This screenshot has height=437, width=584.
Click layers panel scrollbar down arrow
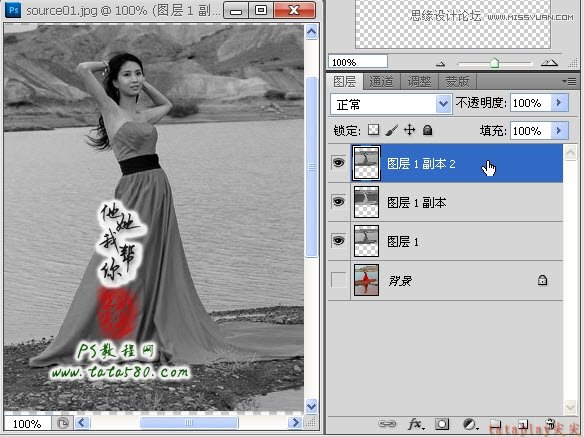click(570, 407)
